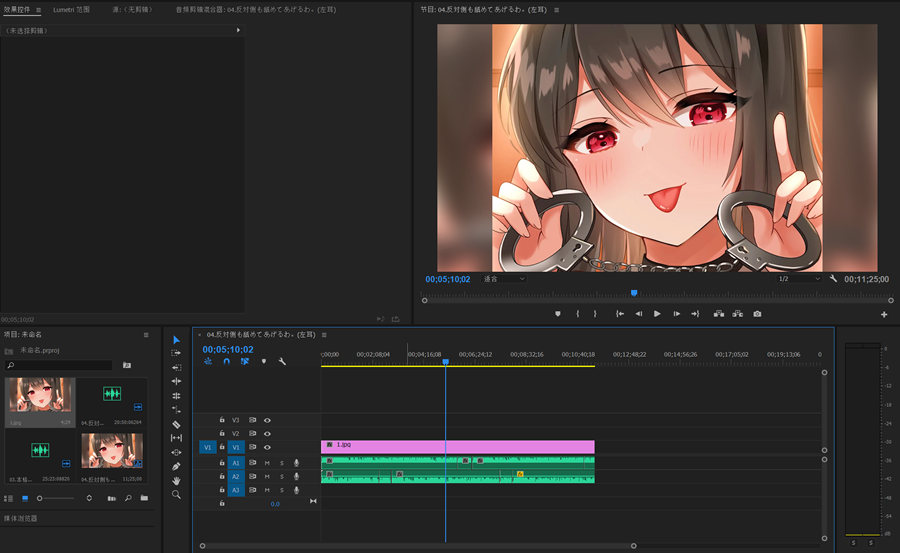900x553 pixels.
Task: Click the search field in Project panel
Action: point(59,365)
